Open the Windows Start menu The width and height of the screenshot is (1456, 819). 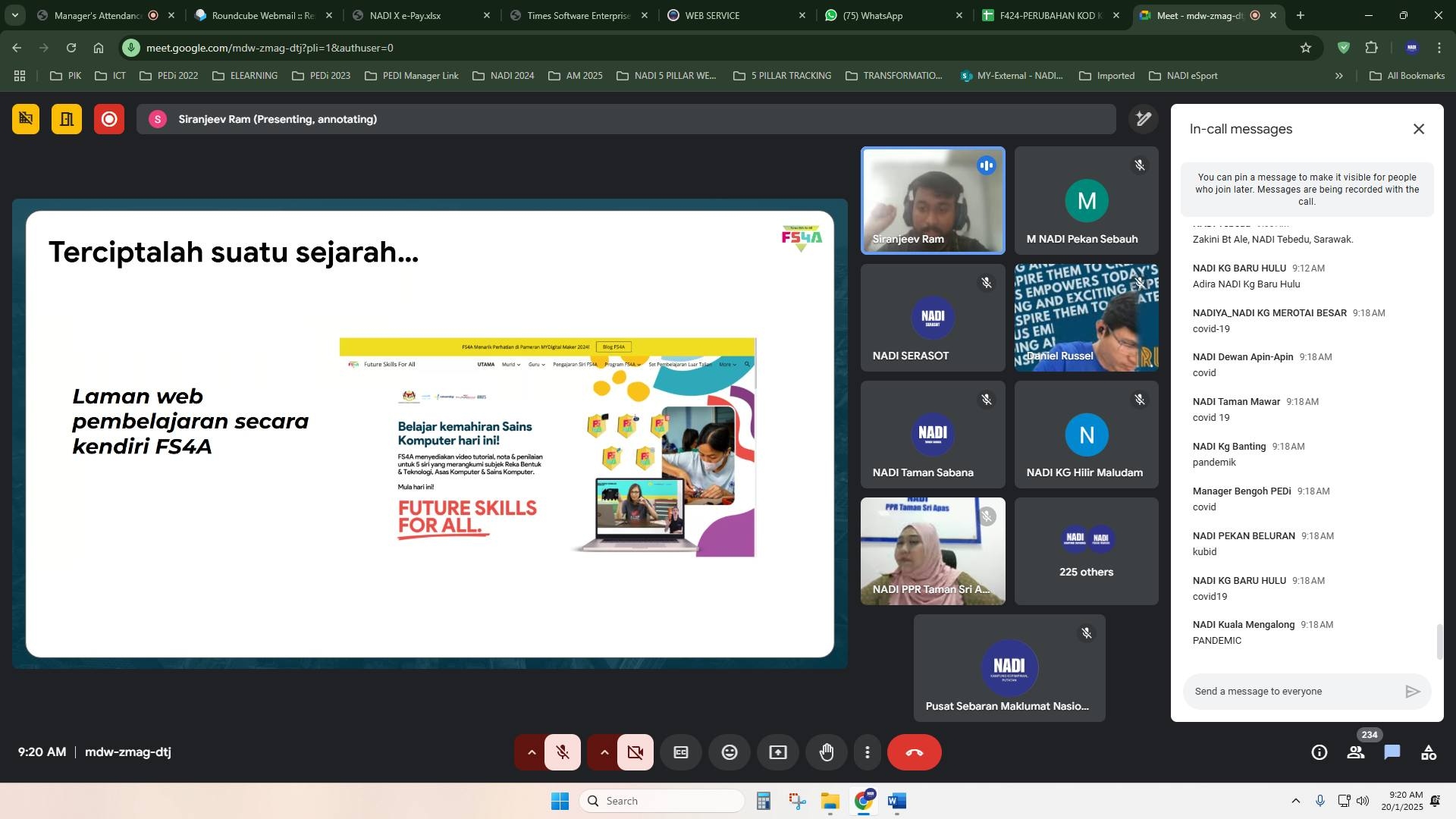coord(560,801)
